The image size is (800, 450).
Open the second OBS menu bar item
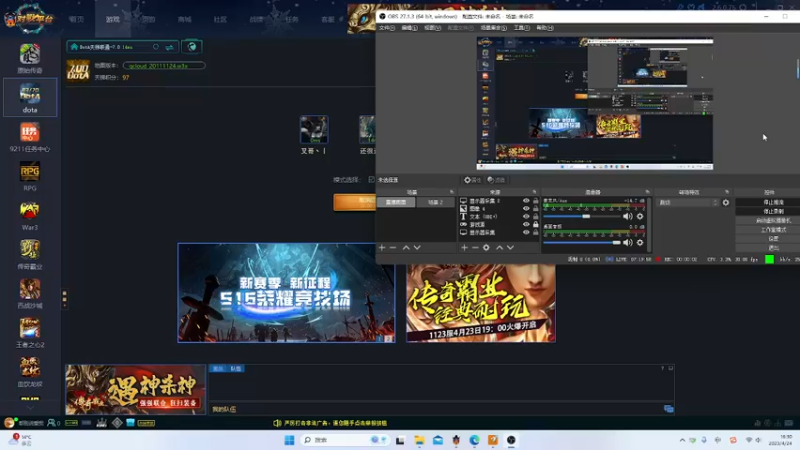409,28
